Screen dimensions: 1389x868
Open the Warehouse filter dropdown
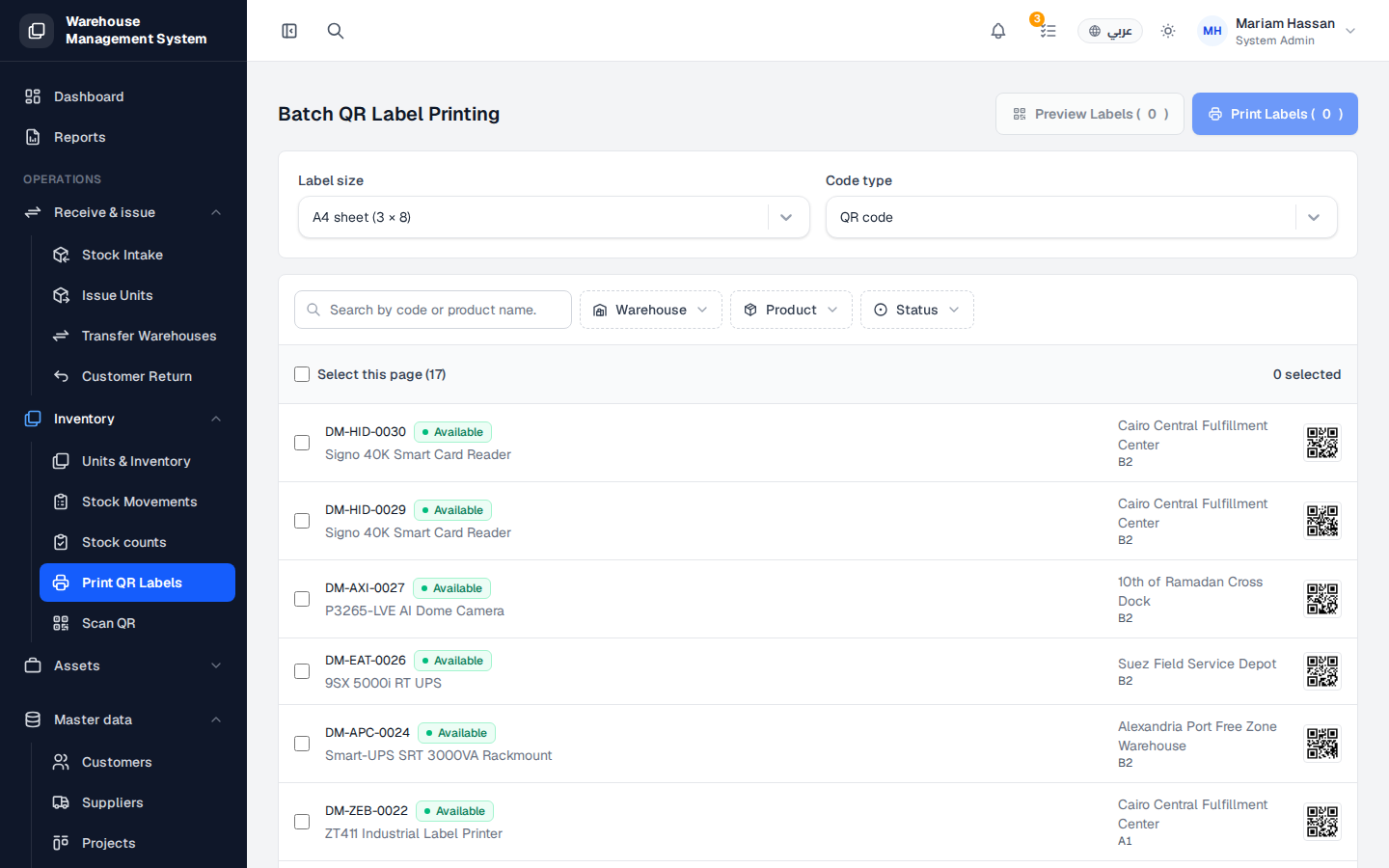651,310
